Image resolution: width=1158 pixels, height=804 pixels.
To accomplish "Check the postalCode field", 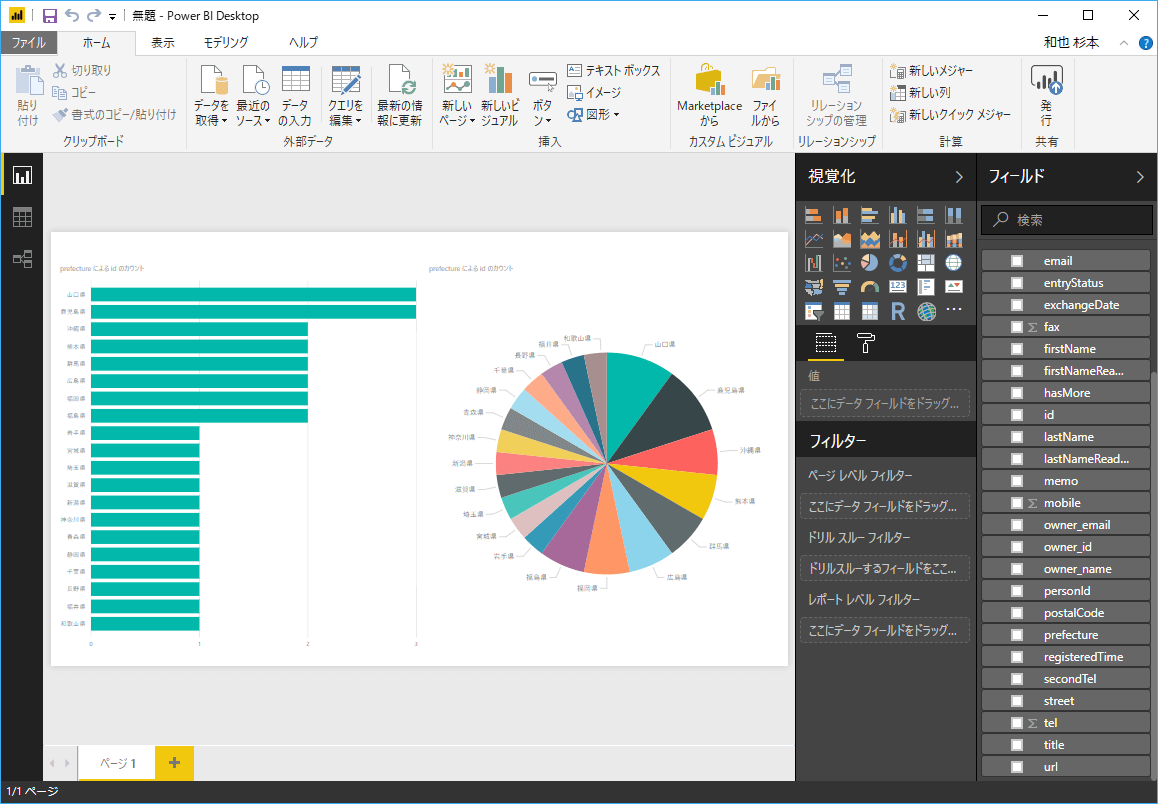I will click(x=1017, y=613).
